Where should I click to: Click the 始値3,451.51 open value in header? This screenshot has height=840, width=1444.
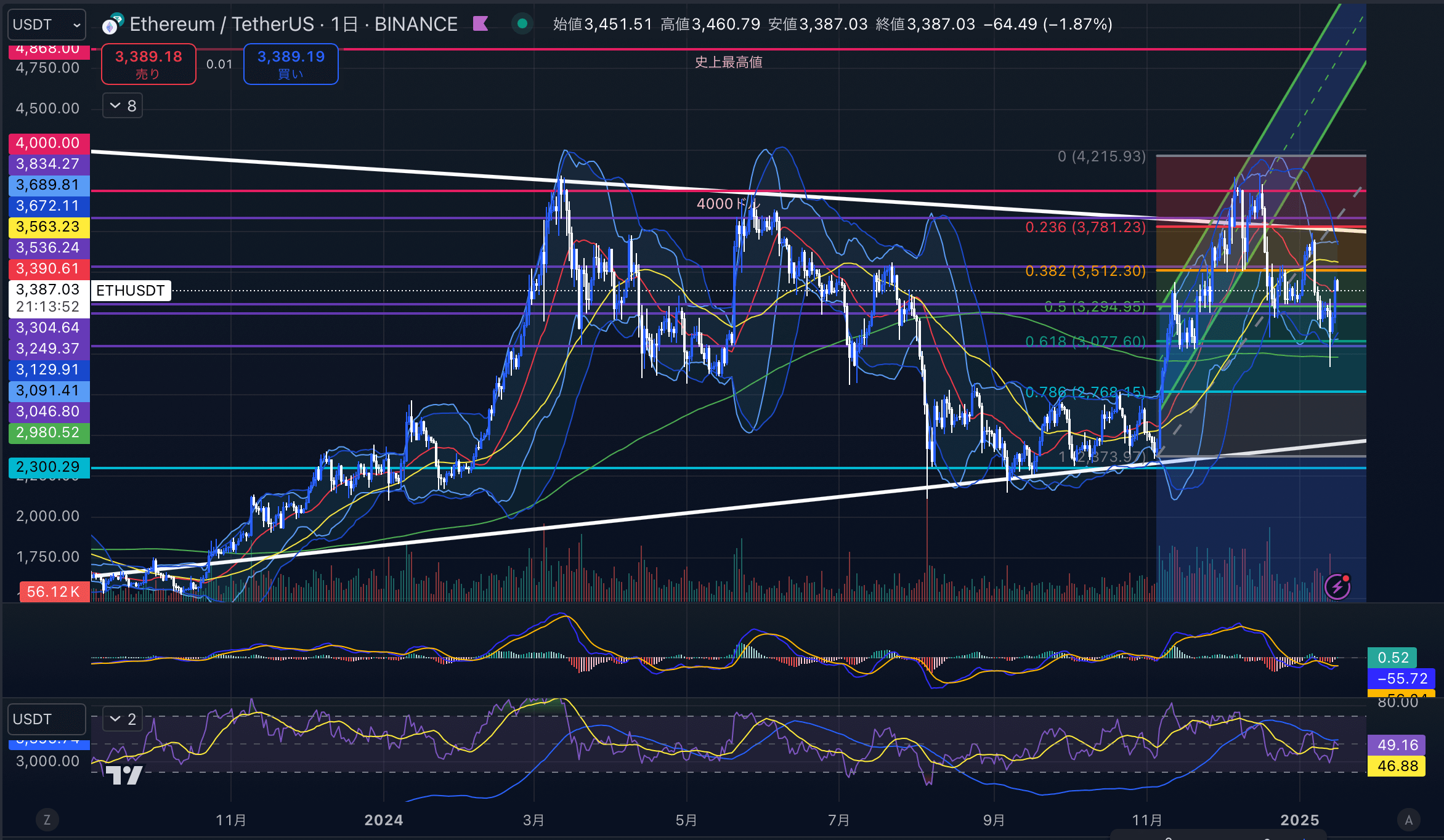(602, 24)
